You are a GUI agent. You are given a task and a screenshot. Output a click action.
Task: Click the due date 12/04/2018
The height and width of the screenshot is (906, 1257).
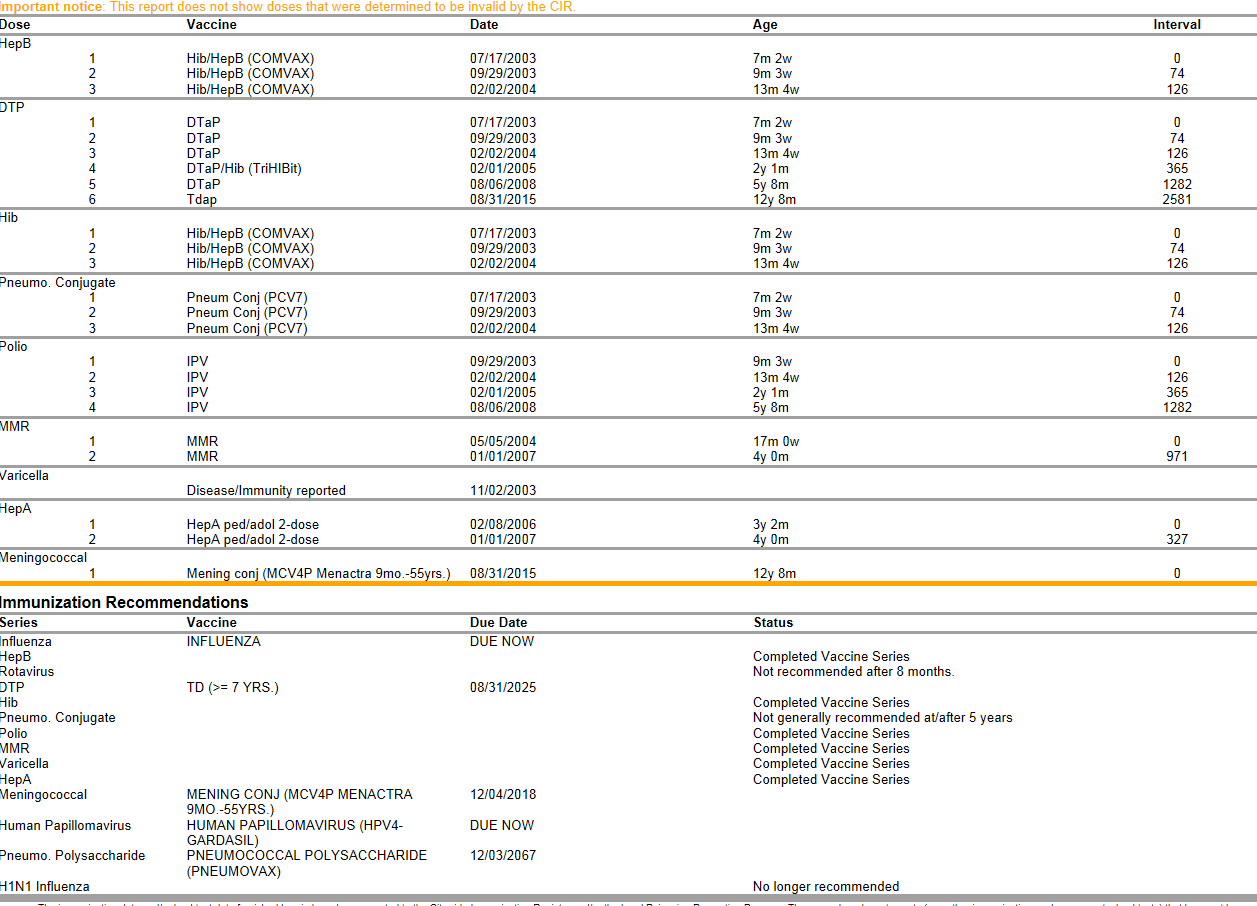click(x=503, y=795)
